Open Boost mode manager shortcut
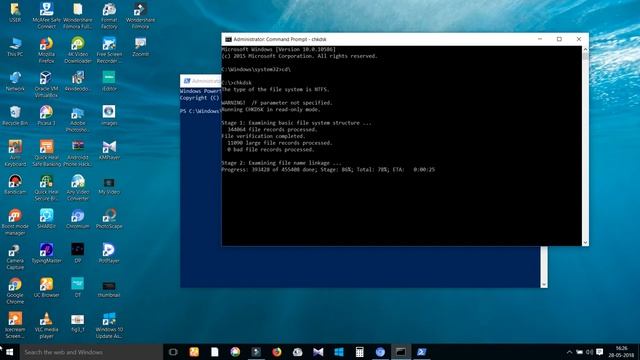This screenshot has height=360, width=640. pos(15,222)
